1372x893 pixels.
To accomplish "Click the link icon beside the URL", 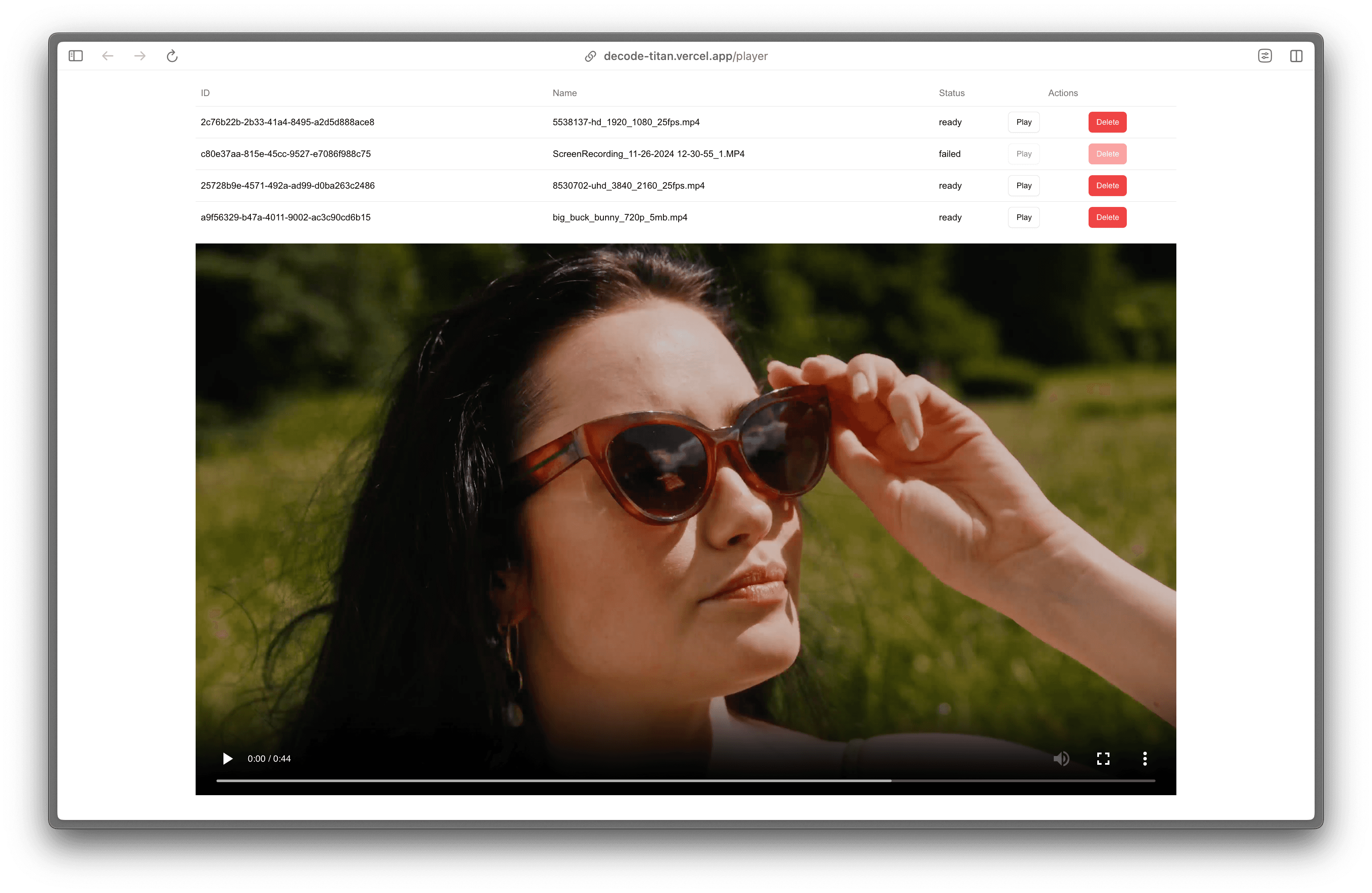I will [x=590, y=56].
